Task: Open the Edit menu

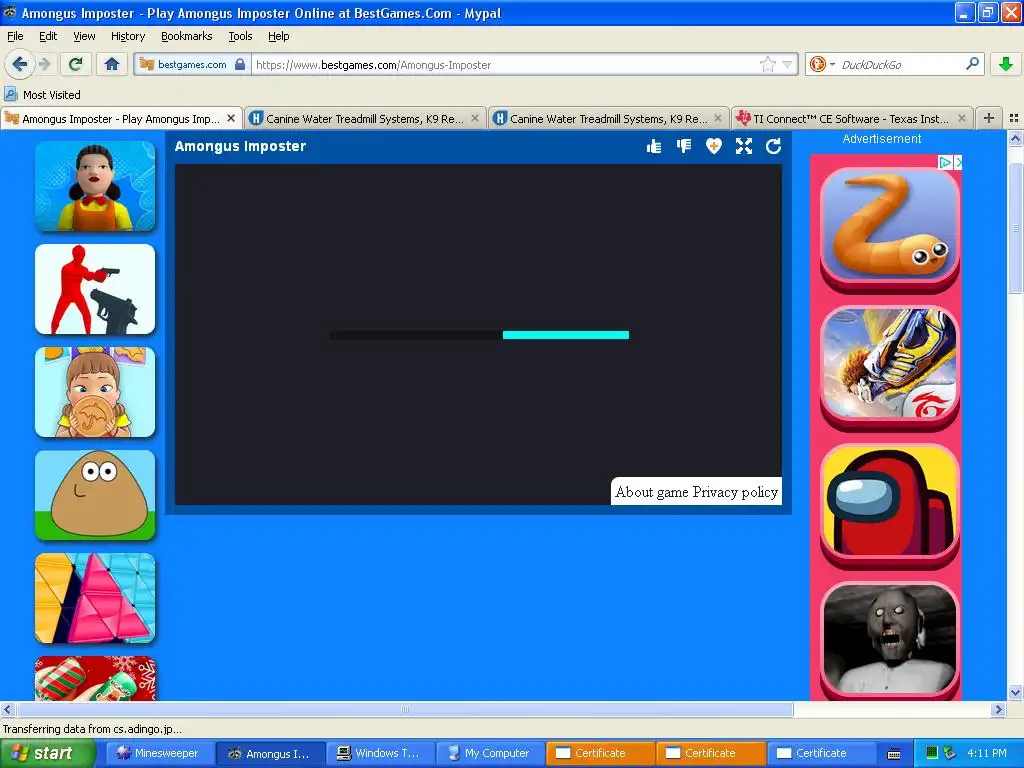Action: 48,36
